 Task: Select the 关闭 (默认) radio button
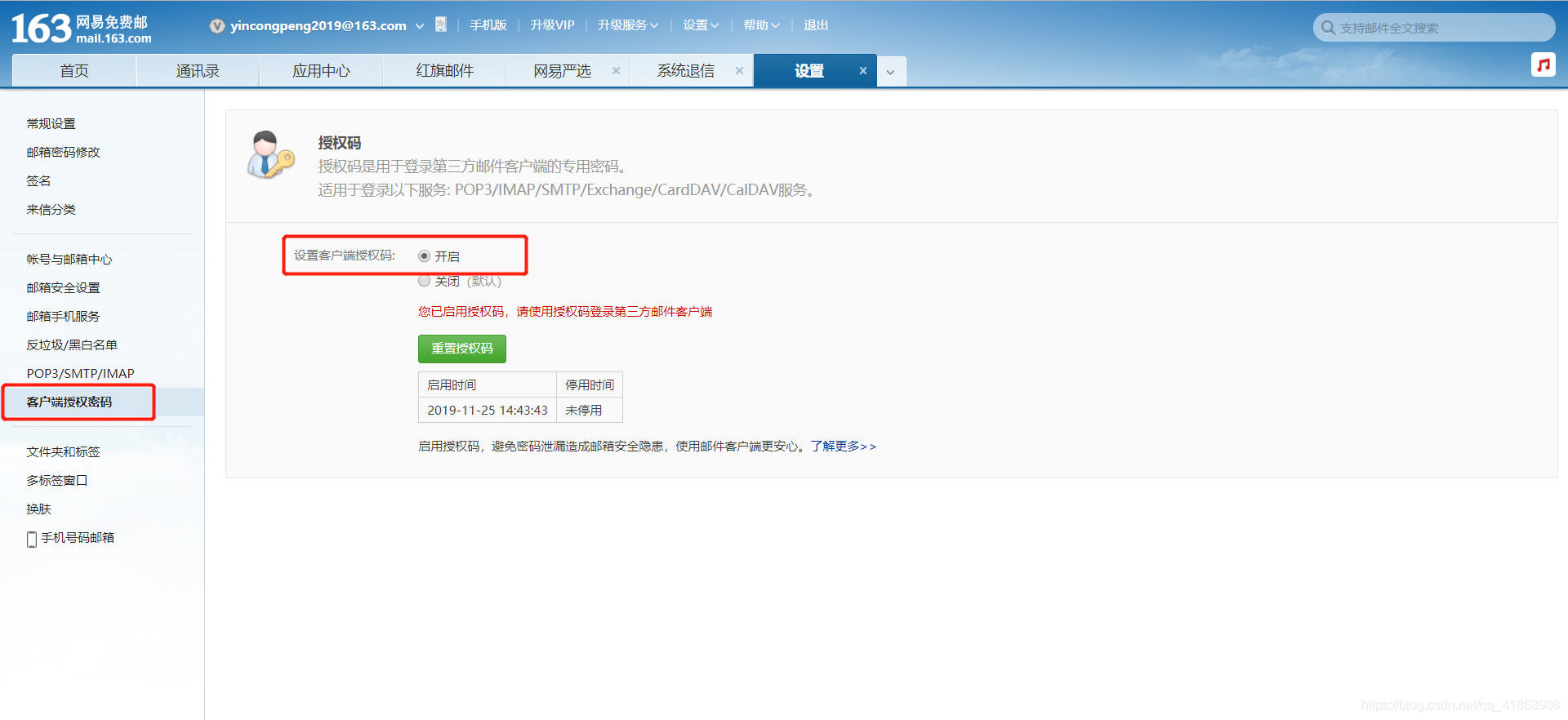click(x=424, y=281)
